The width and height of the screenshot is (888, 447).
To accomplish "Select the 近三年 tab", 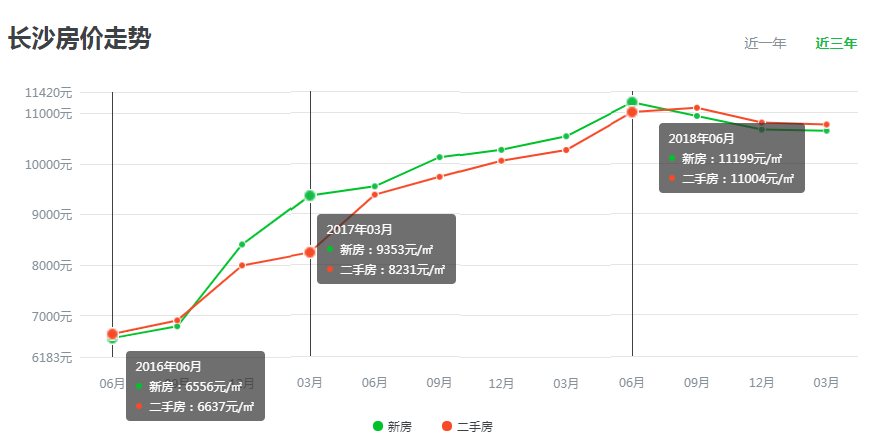I will [x=836, y=43].
